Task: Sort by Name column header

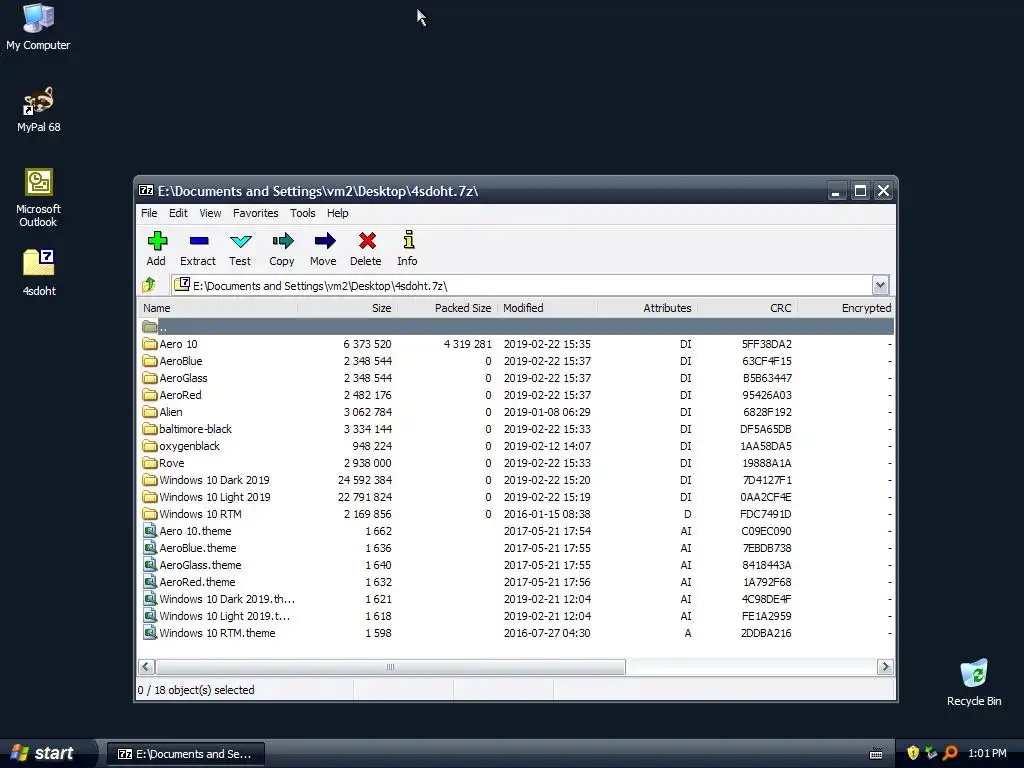Action: pos(218,308)
